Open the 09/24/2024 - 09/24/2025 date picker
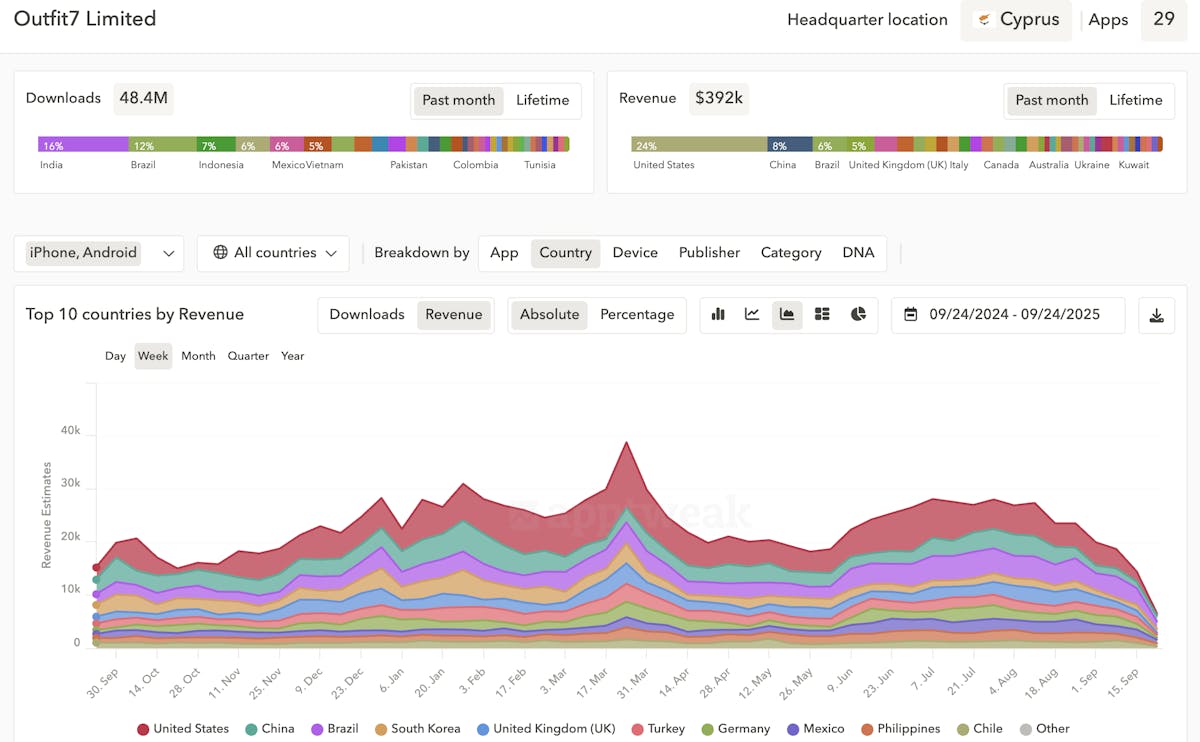1200x742 pixels. coord(1013,314)
